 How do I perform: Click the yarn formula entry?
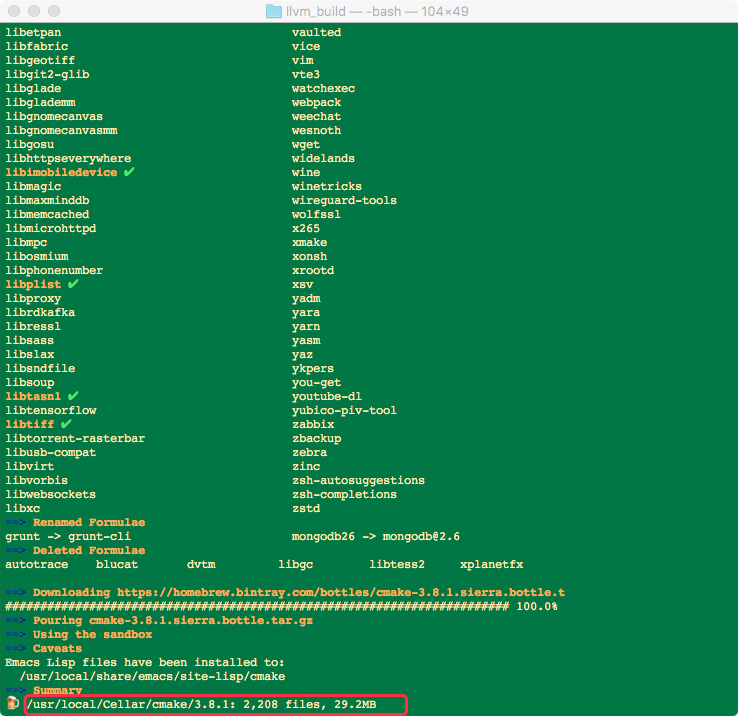306,326
